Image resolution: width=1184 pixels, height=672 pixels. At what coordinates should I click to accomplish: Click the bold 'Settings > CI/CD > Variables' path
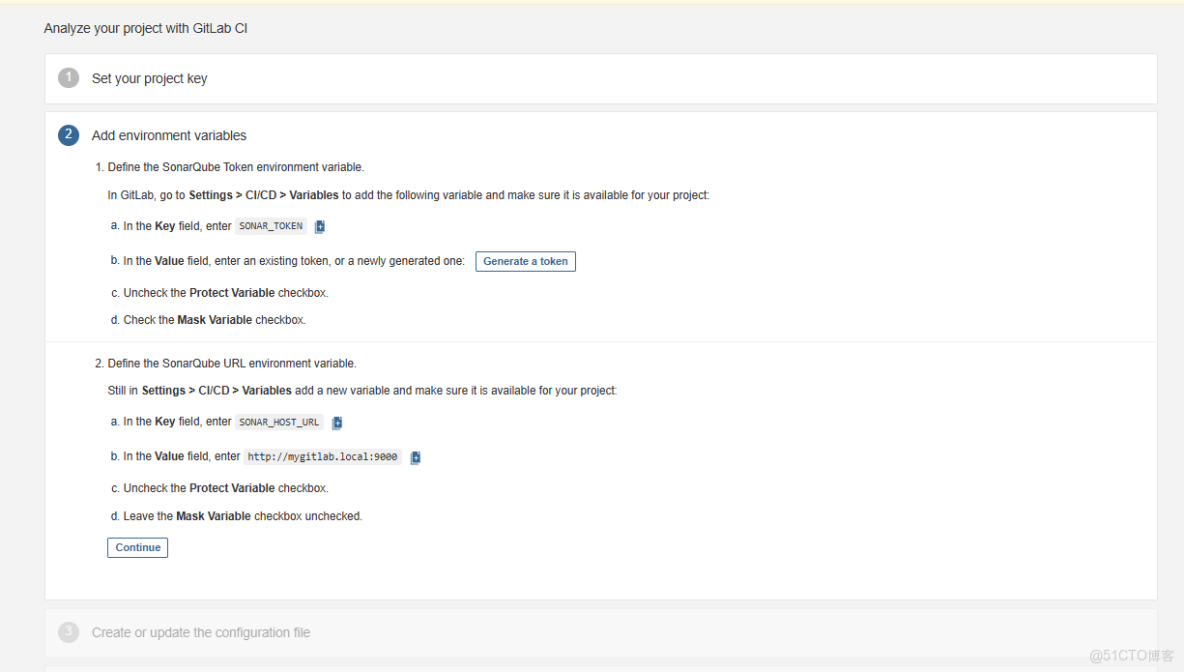click(262, 194)
